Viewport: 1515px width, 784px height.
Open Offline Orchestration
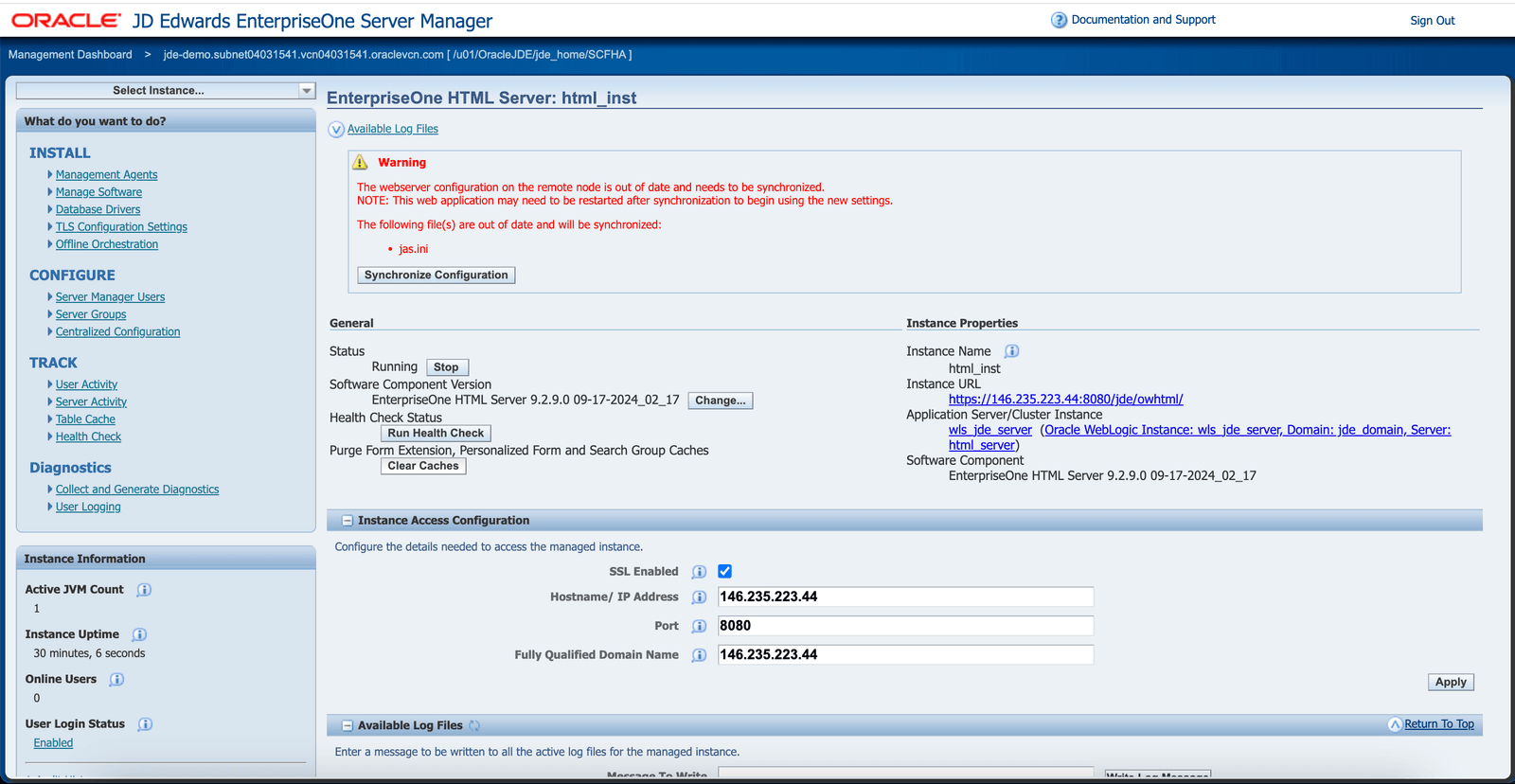107,244
